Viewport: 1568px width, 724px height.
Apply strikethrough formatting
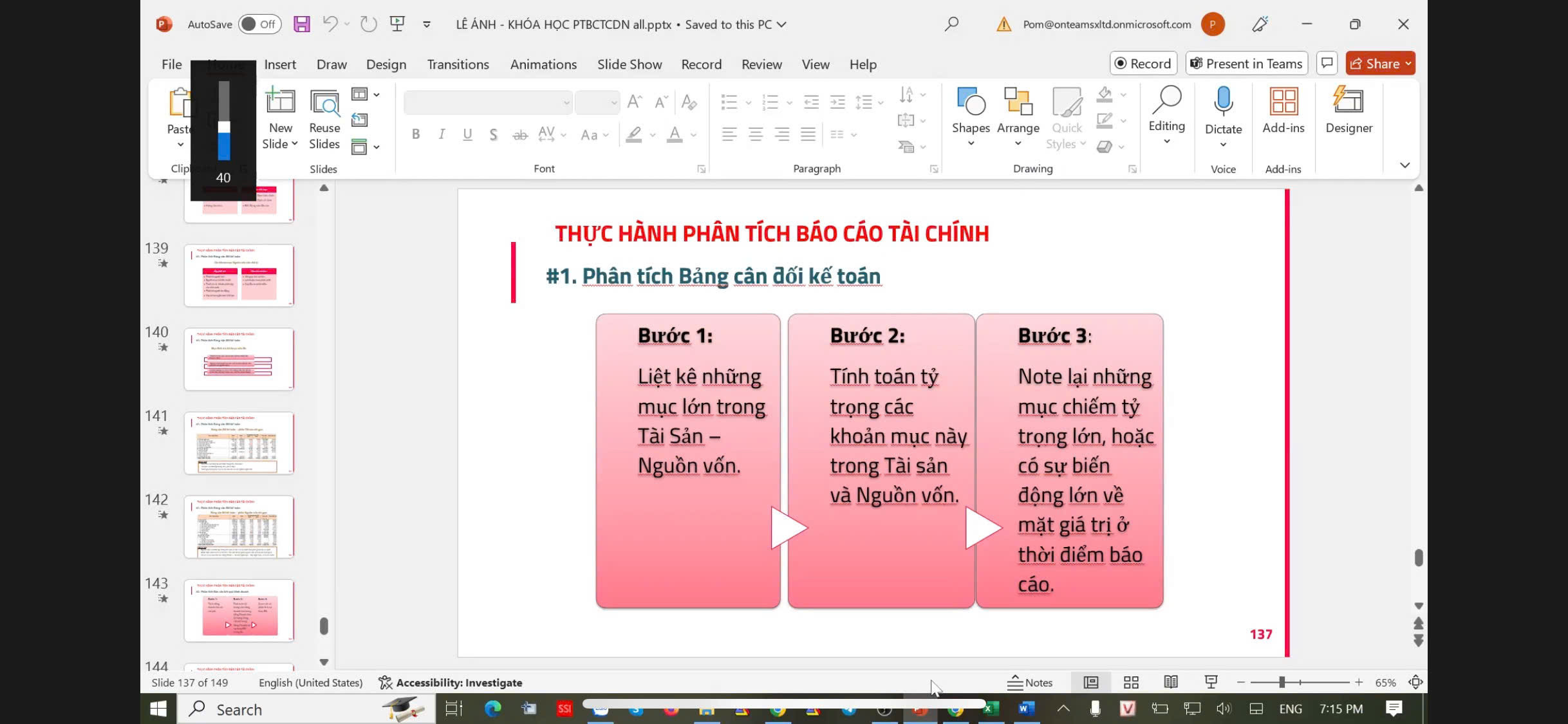(520, 135)
